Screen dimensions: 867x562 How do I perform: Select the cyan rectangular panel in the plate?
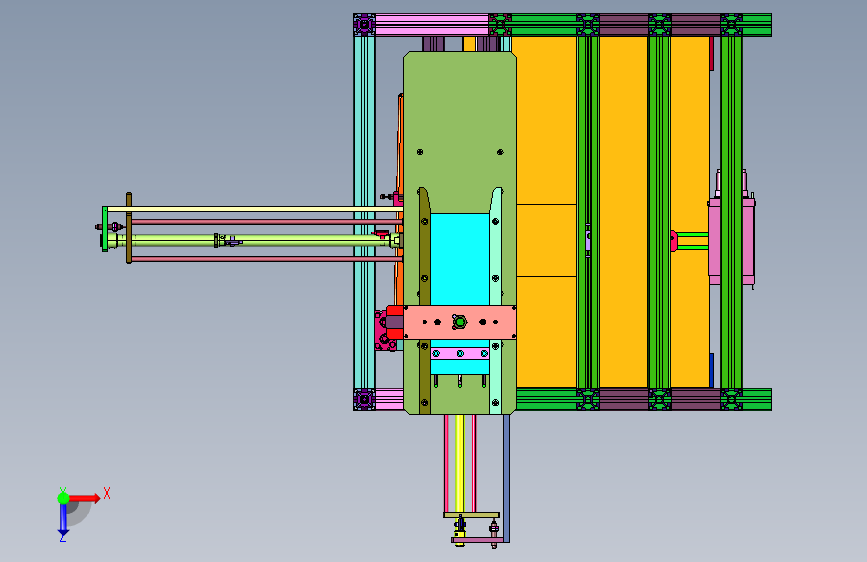(x=459, y=259)
